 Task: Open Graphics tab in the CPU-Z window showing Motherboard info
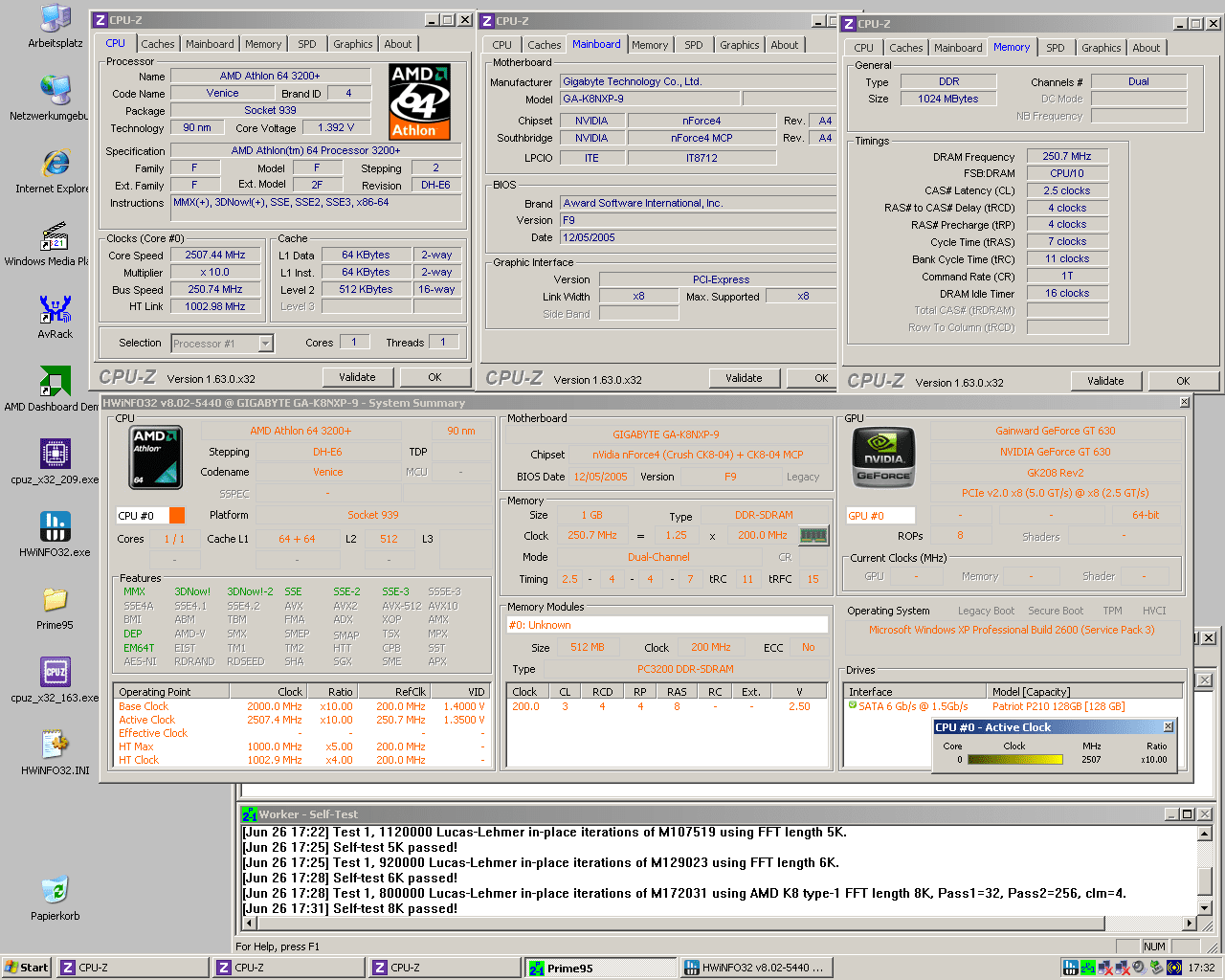740,45
